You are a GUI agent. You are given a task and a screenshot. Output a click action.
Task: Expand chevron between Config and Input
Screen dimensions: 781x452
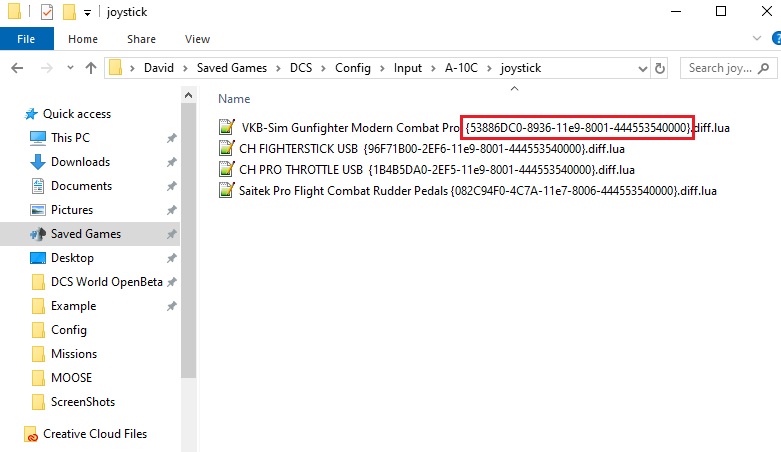point(382,68)
